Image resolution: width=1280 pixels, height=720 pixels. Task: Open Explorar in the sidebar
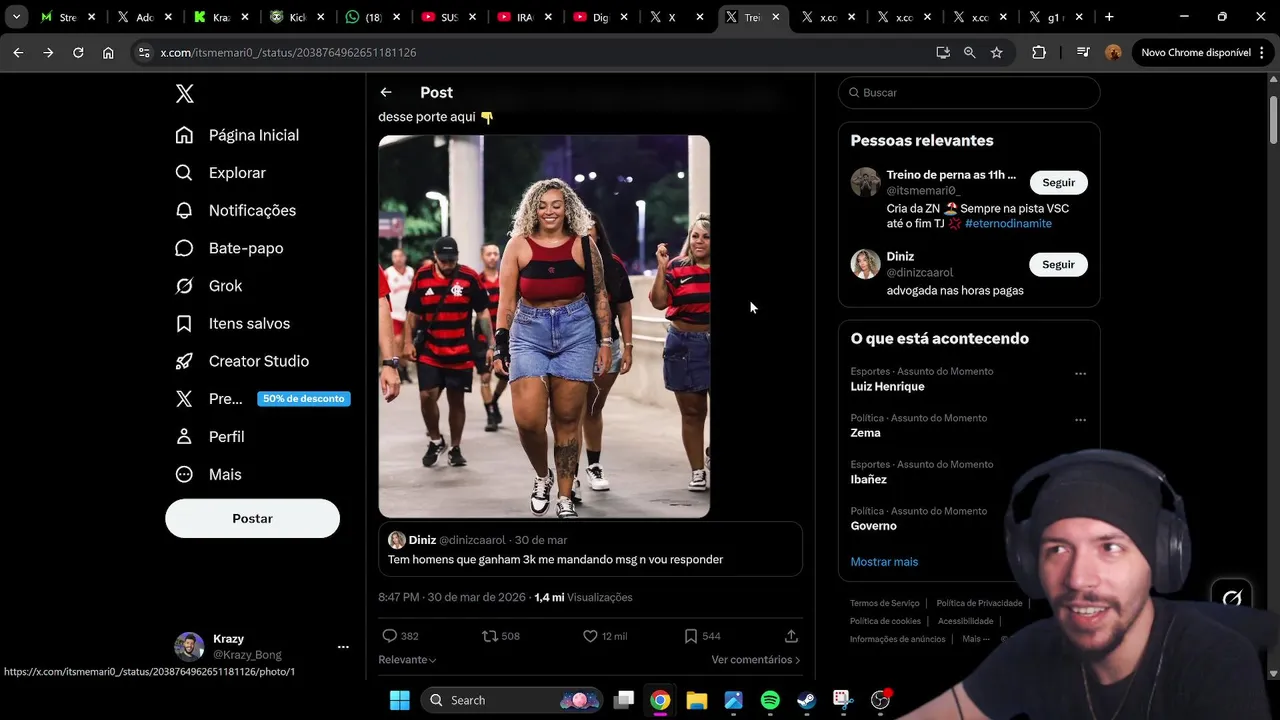[221, 173]
